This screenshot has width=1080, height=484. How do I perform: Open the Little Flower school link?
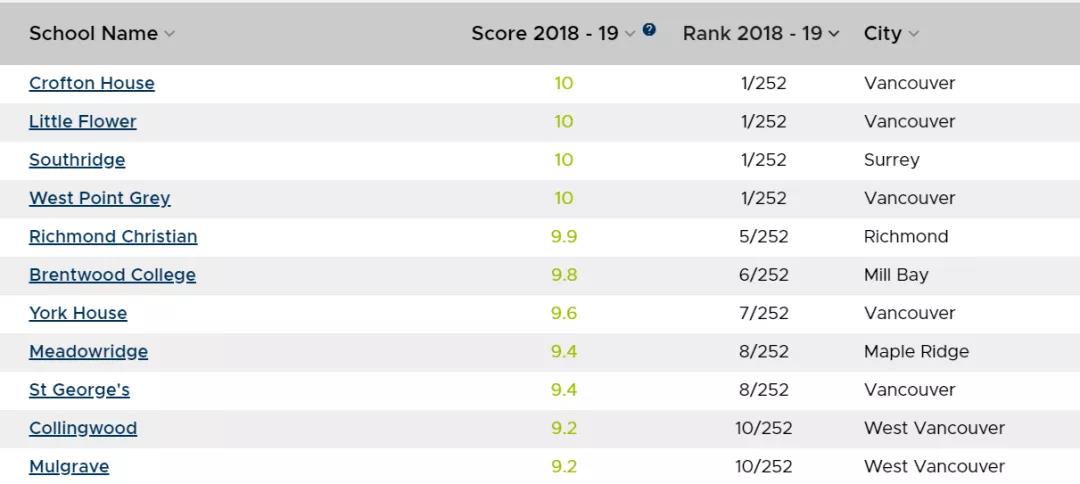coord(83,122)
